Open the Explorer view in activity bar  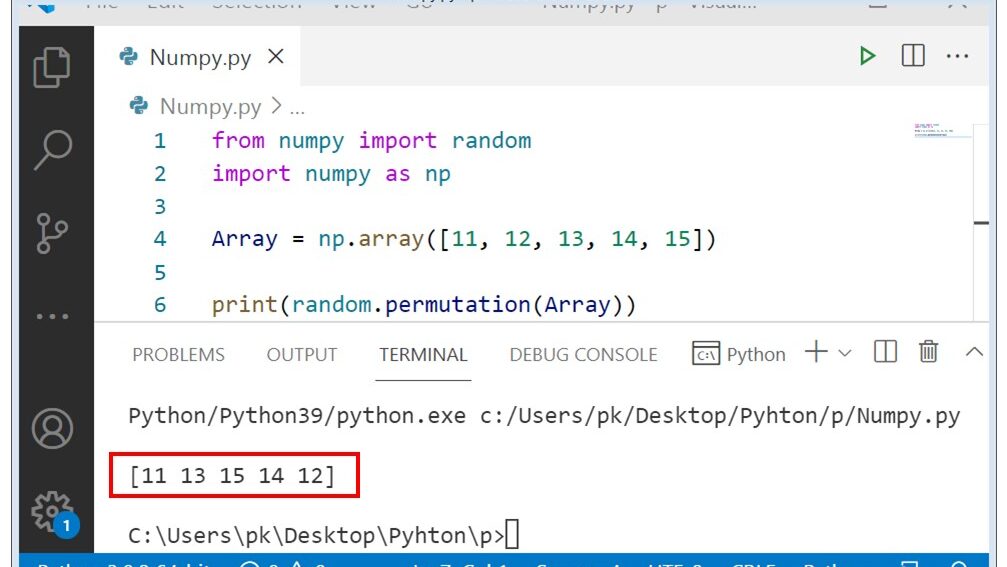click(x=50, y=68)
